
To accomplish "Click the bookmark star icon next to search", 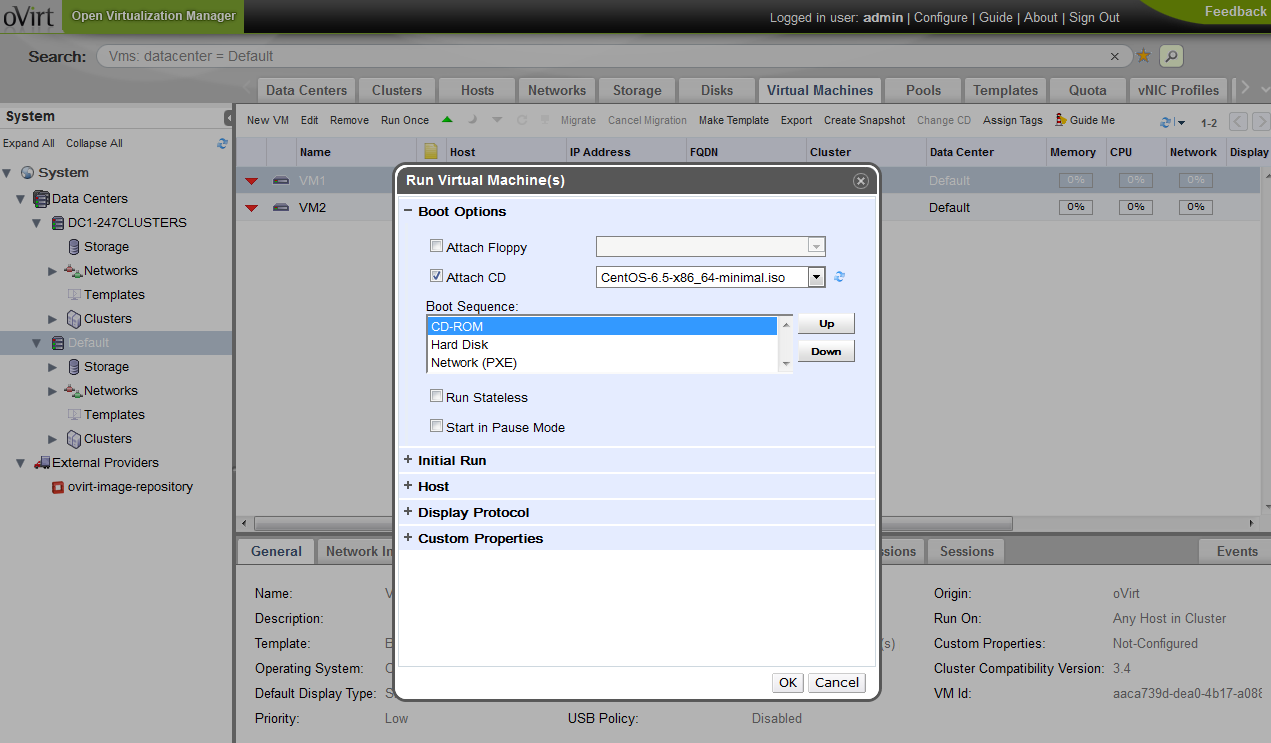I will point(1143,57).
